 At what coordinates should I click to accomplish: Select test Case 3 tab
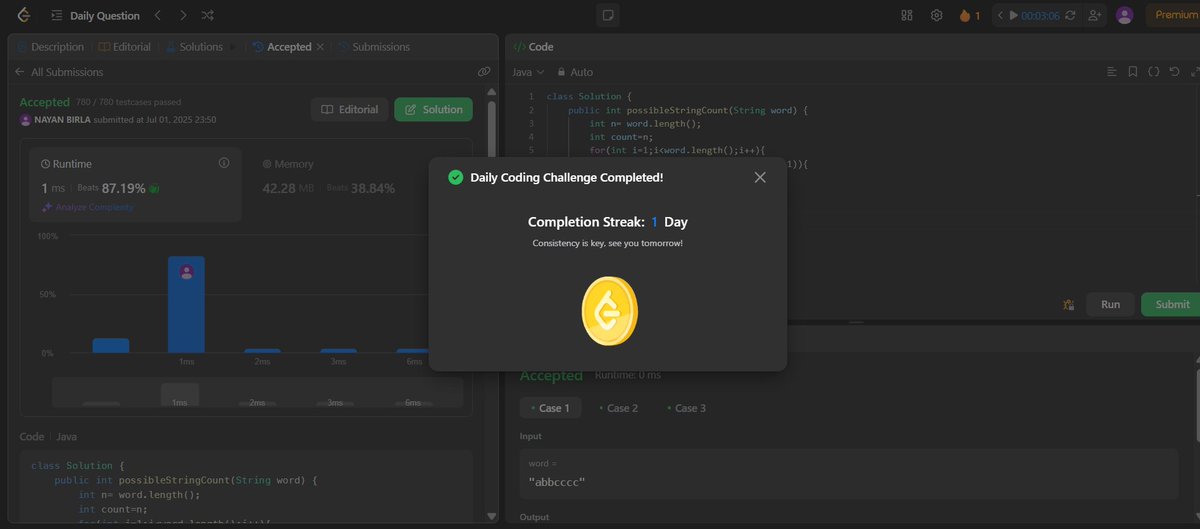[686, 408]
